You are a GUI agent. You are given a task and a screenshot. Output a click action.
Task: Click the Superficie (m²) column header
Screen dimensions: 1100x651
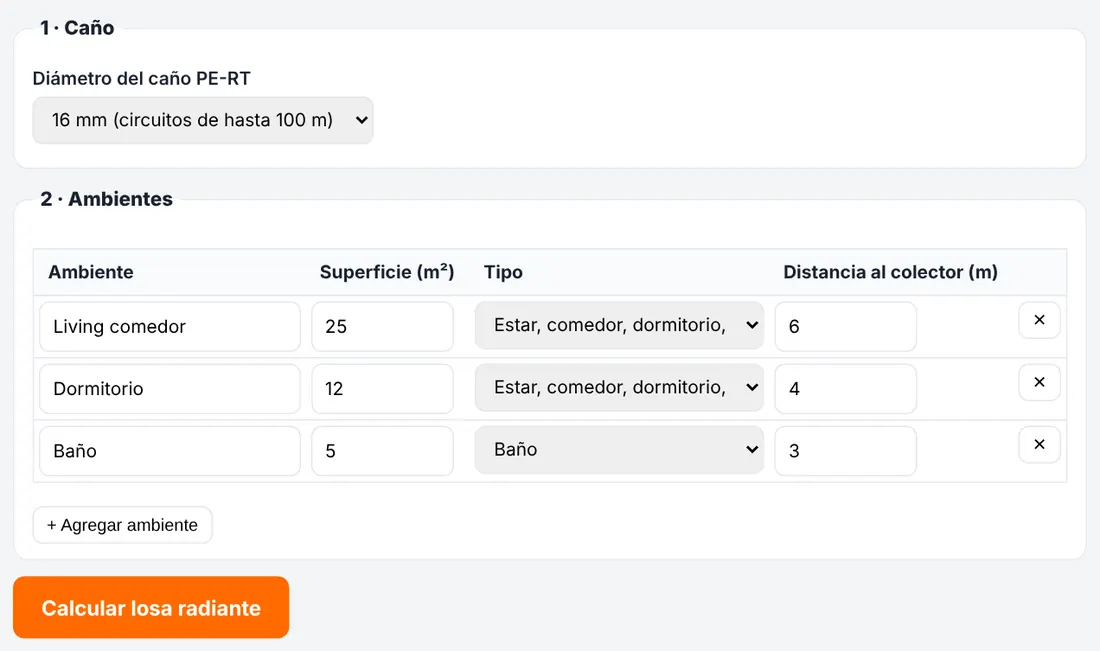pyautogui.click(x=387, y=272)
